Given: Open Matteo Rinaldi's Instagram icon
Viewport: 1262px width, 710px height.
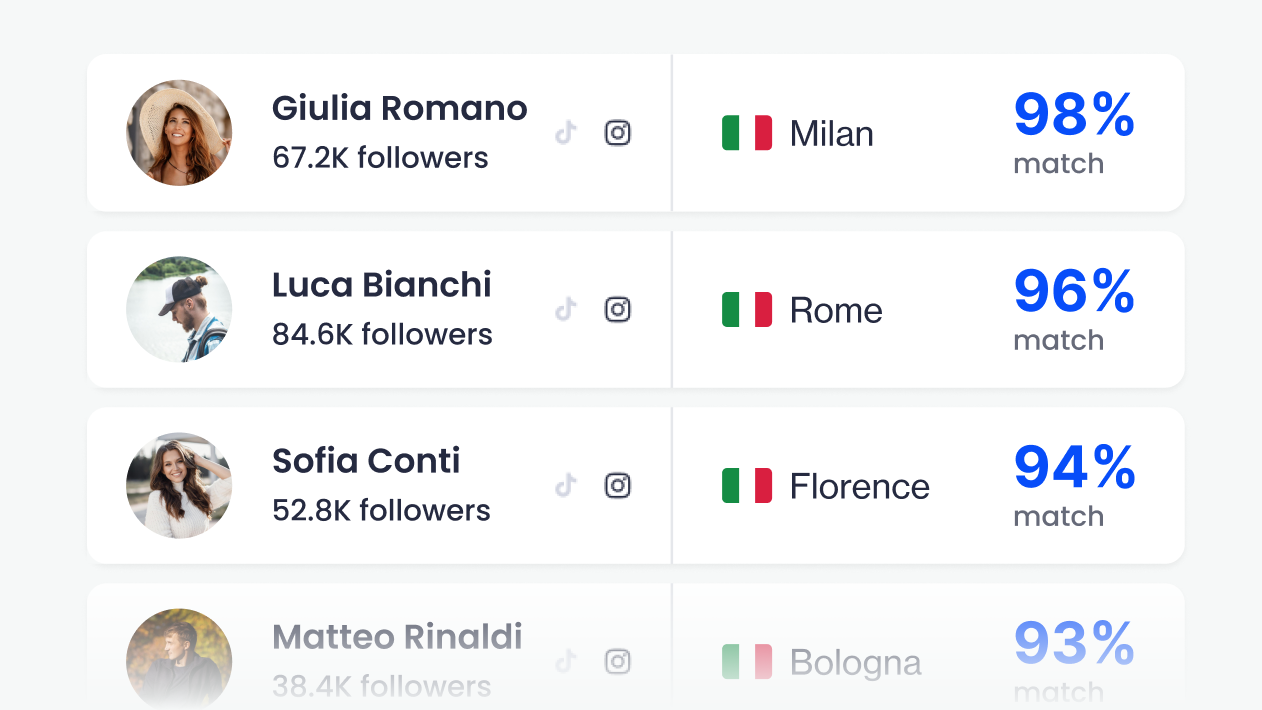Looking at the screenshot, I should pos(618,661).
